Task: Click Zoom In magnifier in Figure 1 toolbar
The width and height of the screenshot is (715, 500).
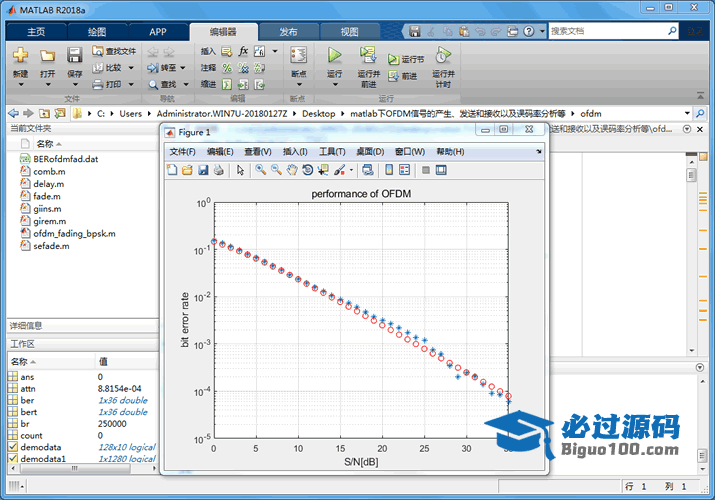Action: (x=260, y=170)
